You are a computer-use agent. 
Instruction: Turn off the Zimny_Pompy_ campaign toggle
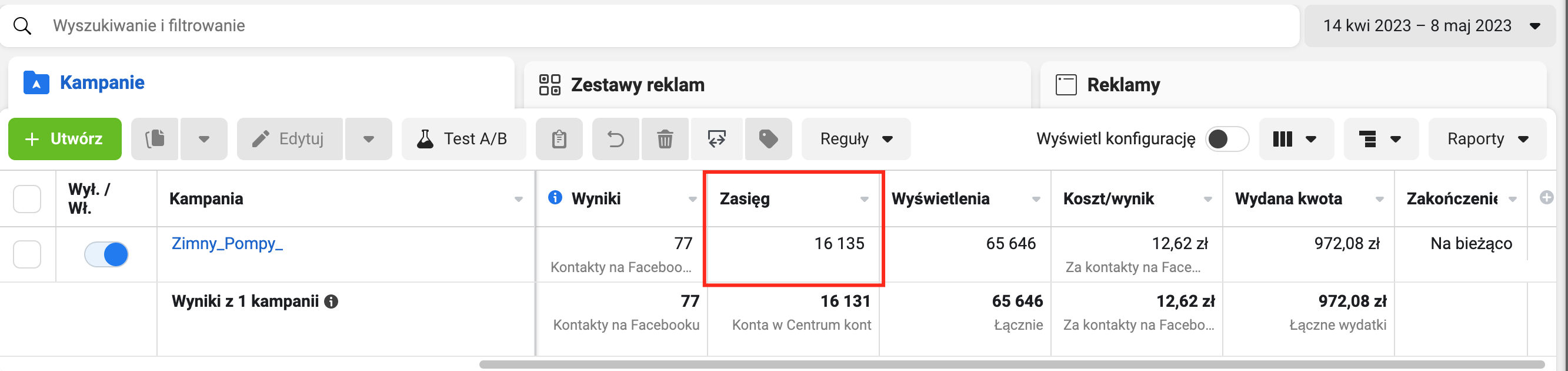tap(106, 254)
